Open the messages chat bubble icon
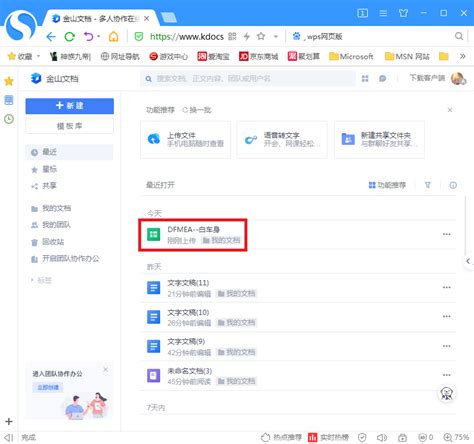 383,79
